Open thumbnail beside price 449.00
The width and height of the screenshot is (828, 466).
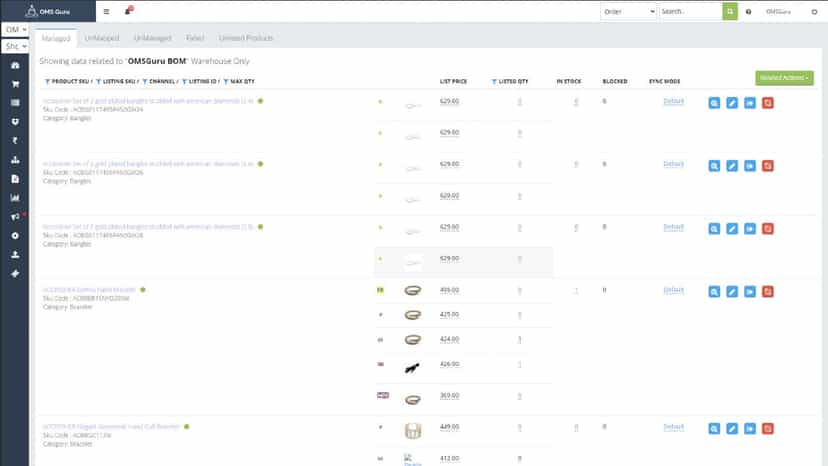(x=413, y=431)
